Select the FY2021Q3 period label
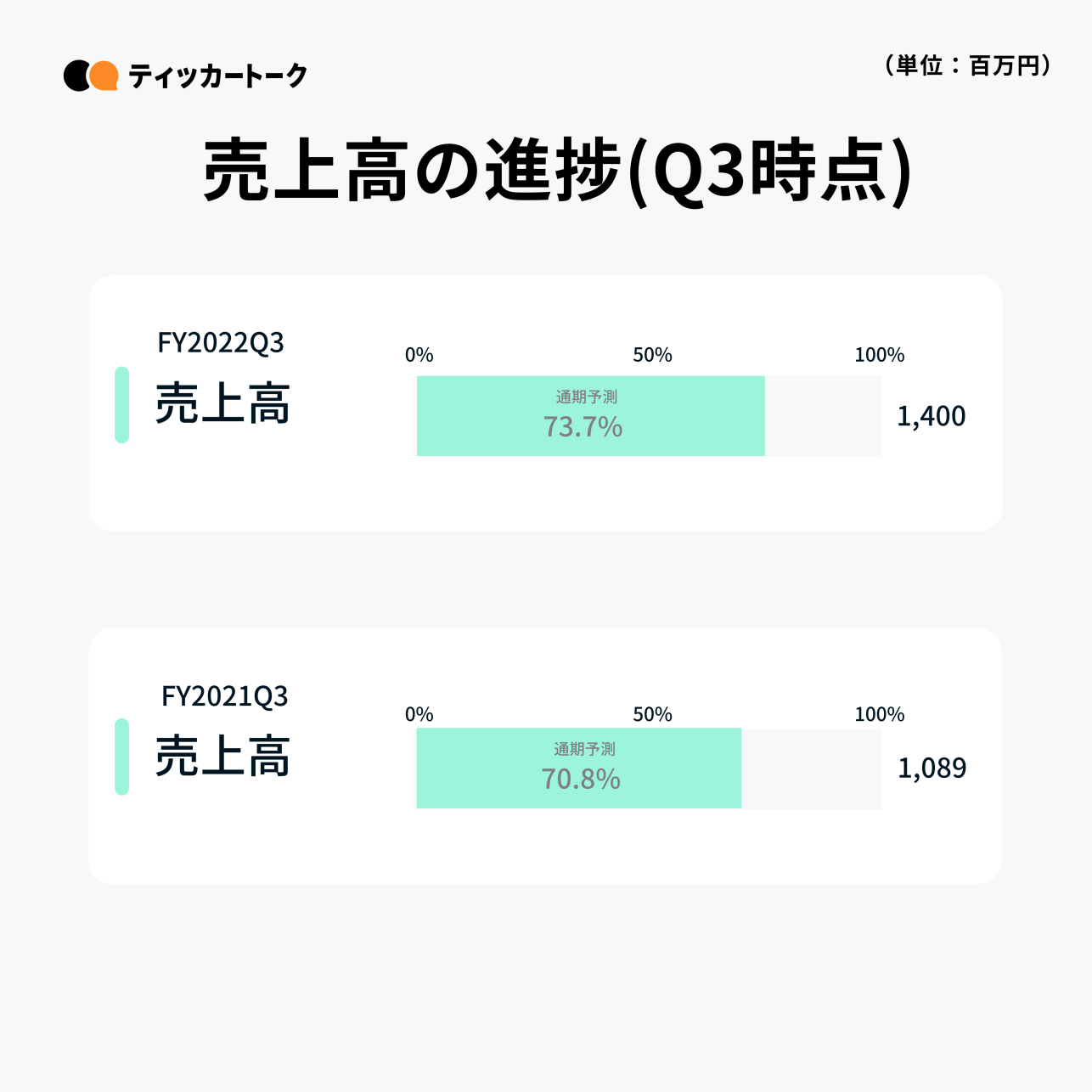Viewport: 1092px width, 1092px height. click(224, 696)
